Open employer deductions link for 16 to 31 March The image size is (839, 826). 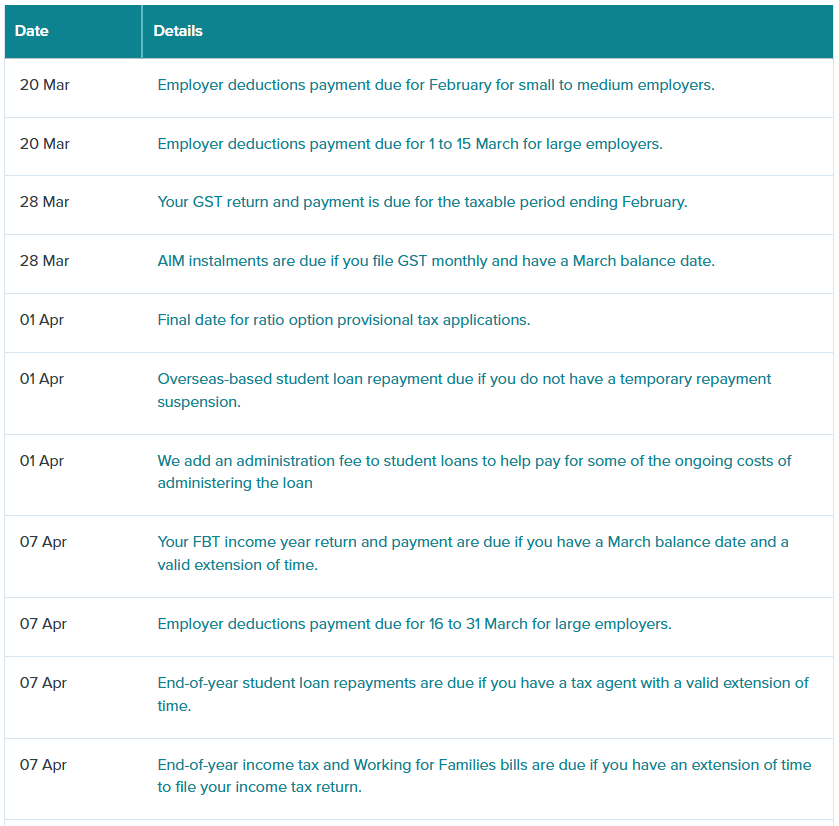click(414, 624)
